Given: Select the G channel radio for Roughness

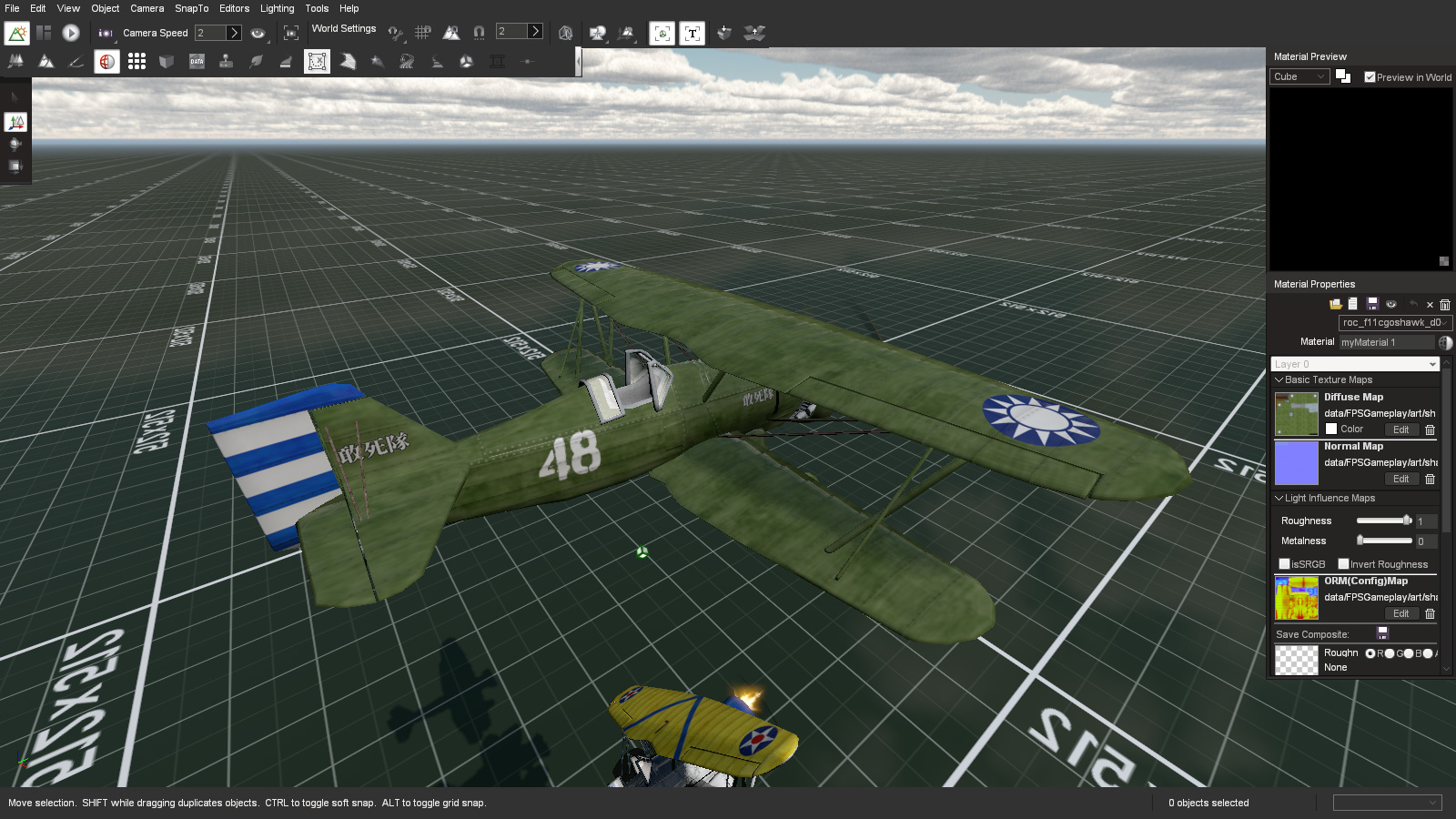Looking at the screenshot, I should point(1390,653).
